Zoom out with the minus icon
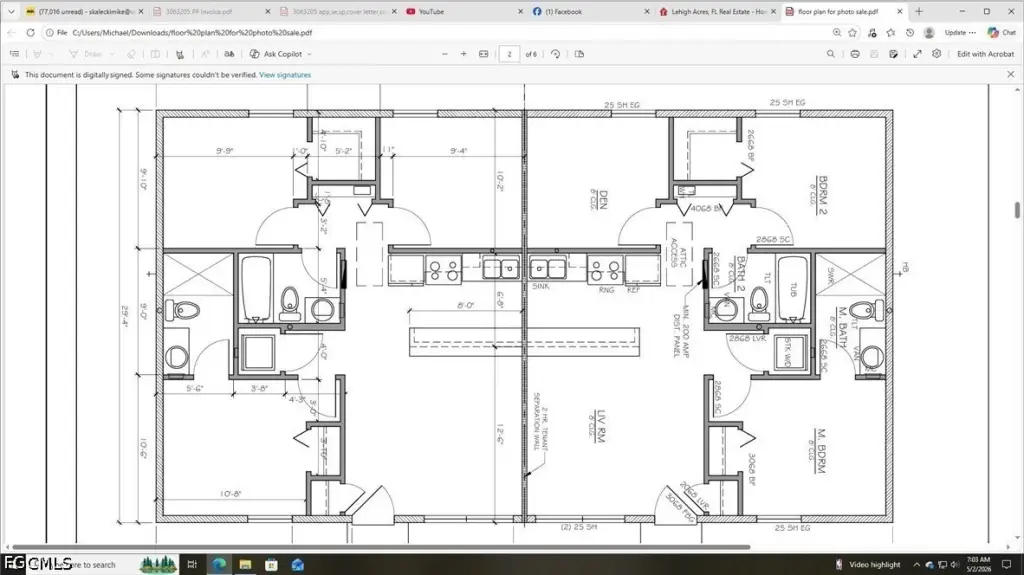The image size is (1024, 575). pos(445,54)
